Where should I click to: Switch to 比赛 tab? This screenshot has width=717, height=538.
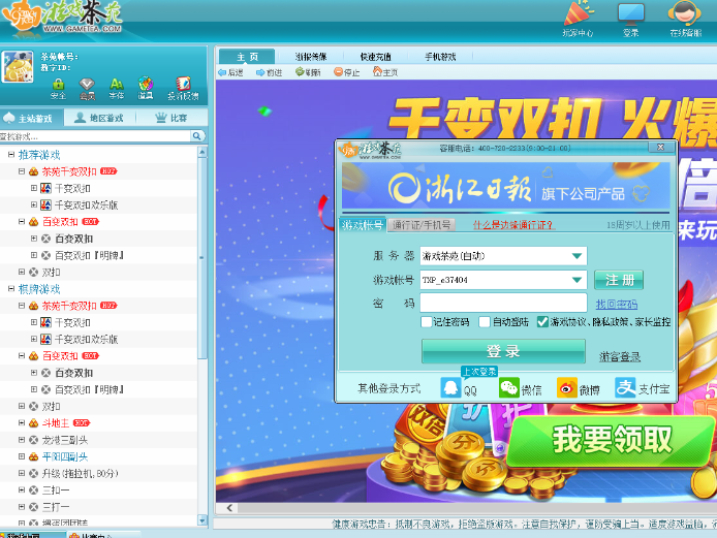click(x=171, y=118)
